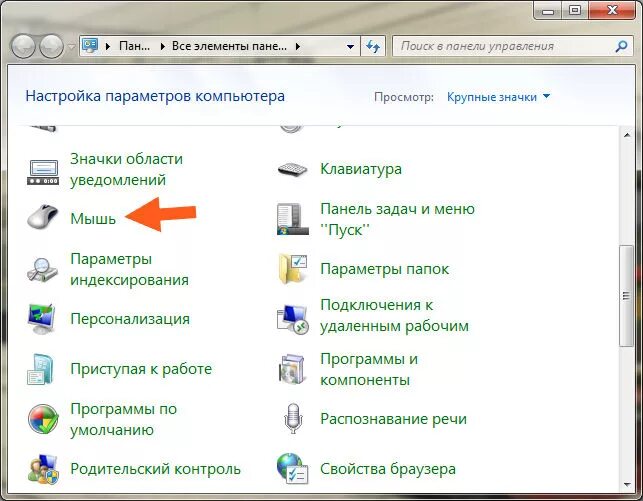Open Программы и компоненты
The image size is (643, 501).
click(369, 369)
